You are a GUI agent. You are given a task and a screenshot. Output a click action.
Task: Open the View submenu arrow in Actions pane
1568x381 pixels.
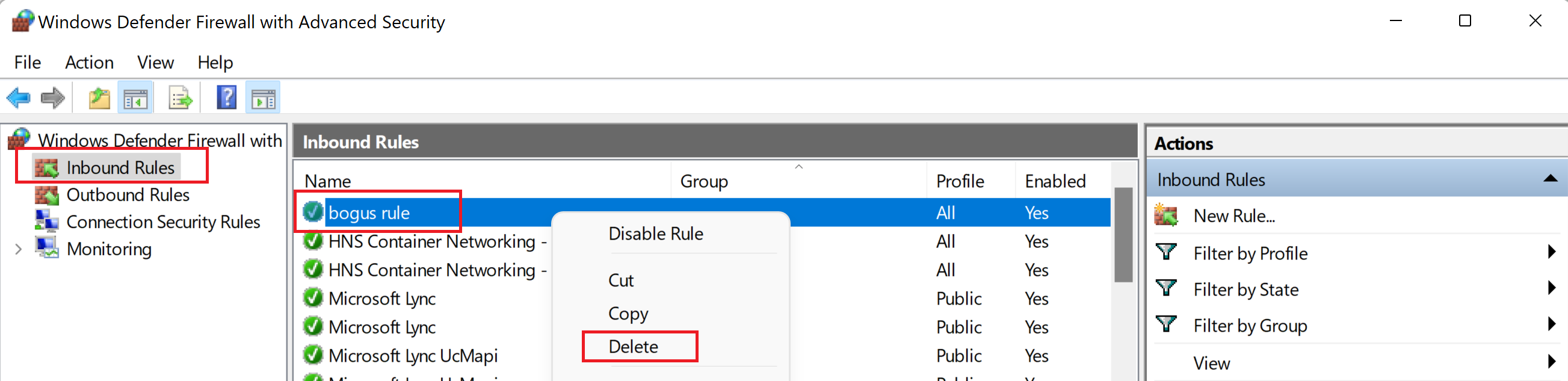1552,362
